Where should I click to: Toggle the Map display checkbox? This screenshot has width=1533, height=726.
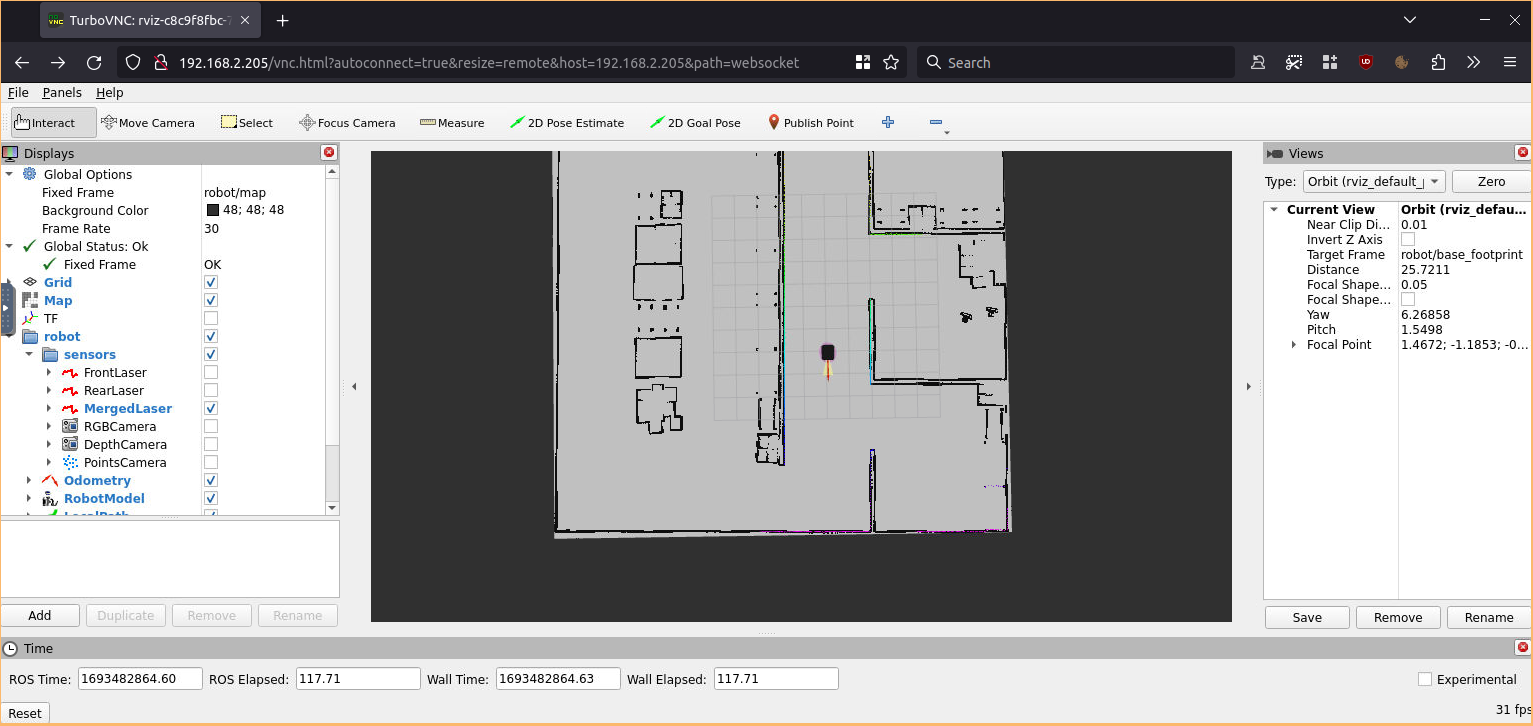coord(211,300)
